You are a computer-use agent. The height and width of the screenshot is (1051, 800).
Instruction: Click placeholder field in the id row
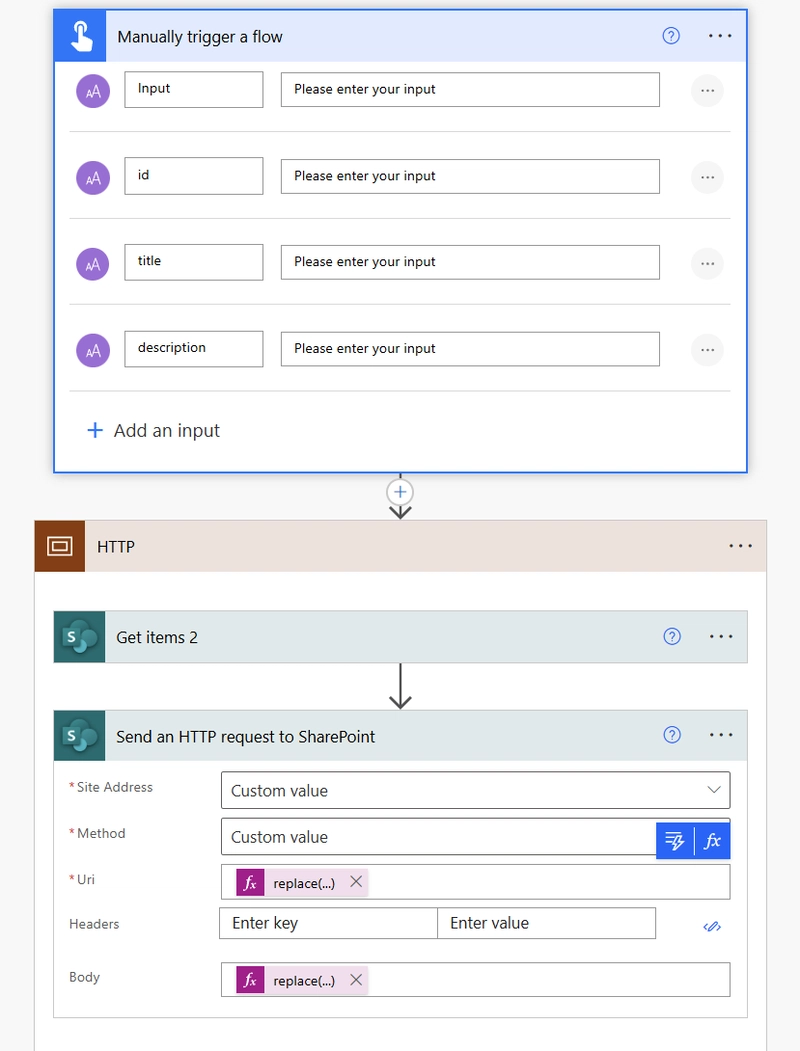click(470, 176)
